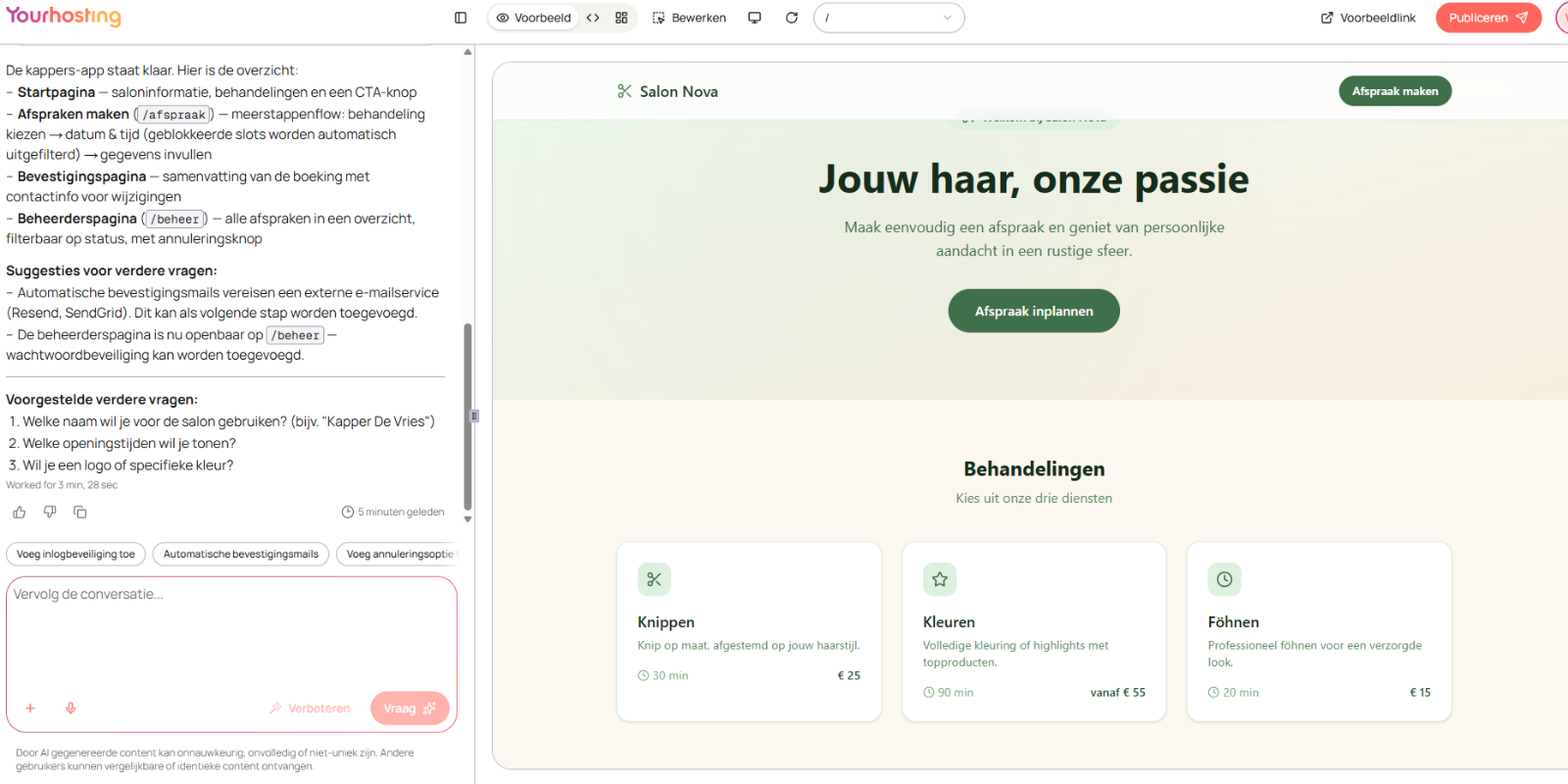
Task: Select question 'Wil je een logo of specifieke kleur?'
Action: (128, 465)
